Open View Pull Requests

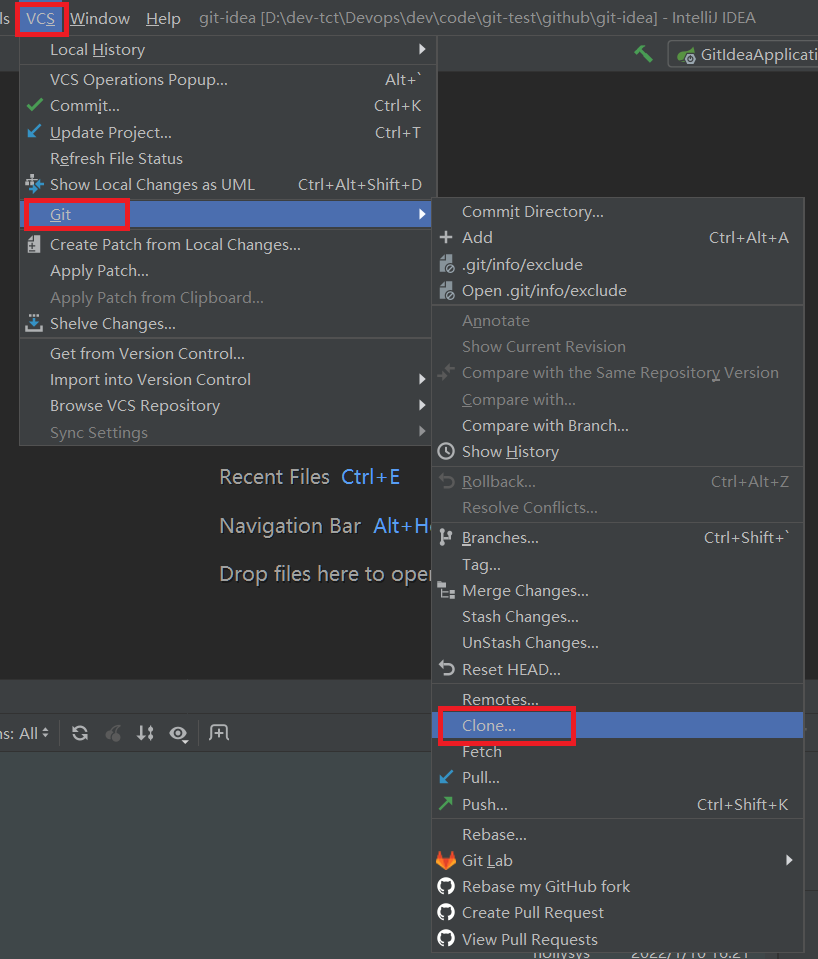pyautogui.click(x=618, y=939)
